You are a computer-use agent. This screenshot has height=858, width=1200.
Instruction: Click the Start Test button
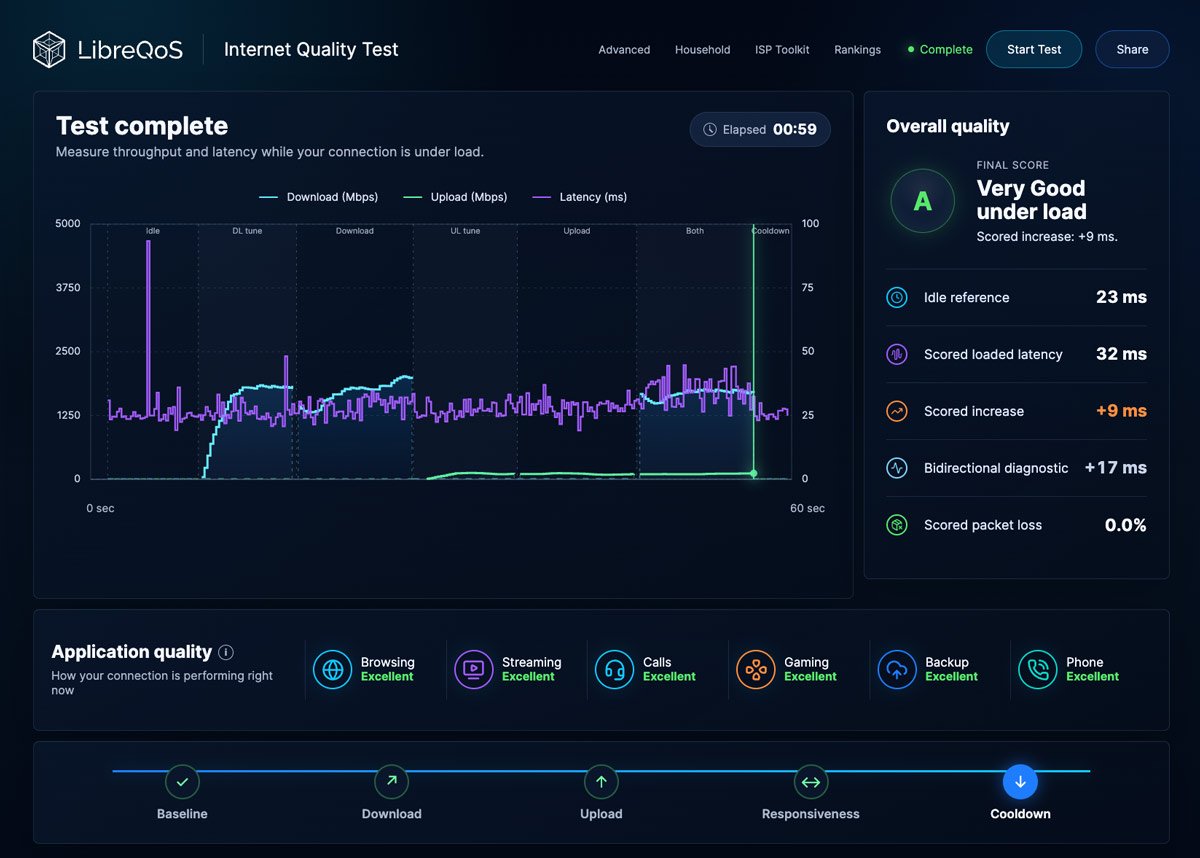click(x=1034, y=49)
